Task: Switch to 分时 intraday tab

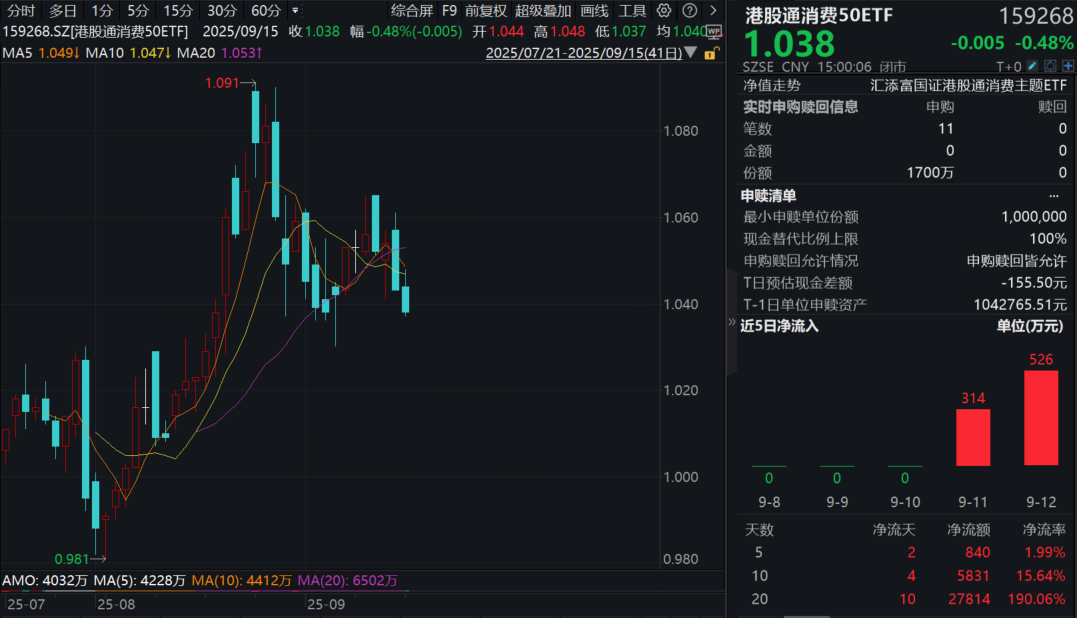Action: [21, 11]
